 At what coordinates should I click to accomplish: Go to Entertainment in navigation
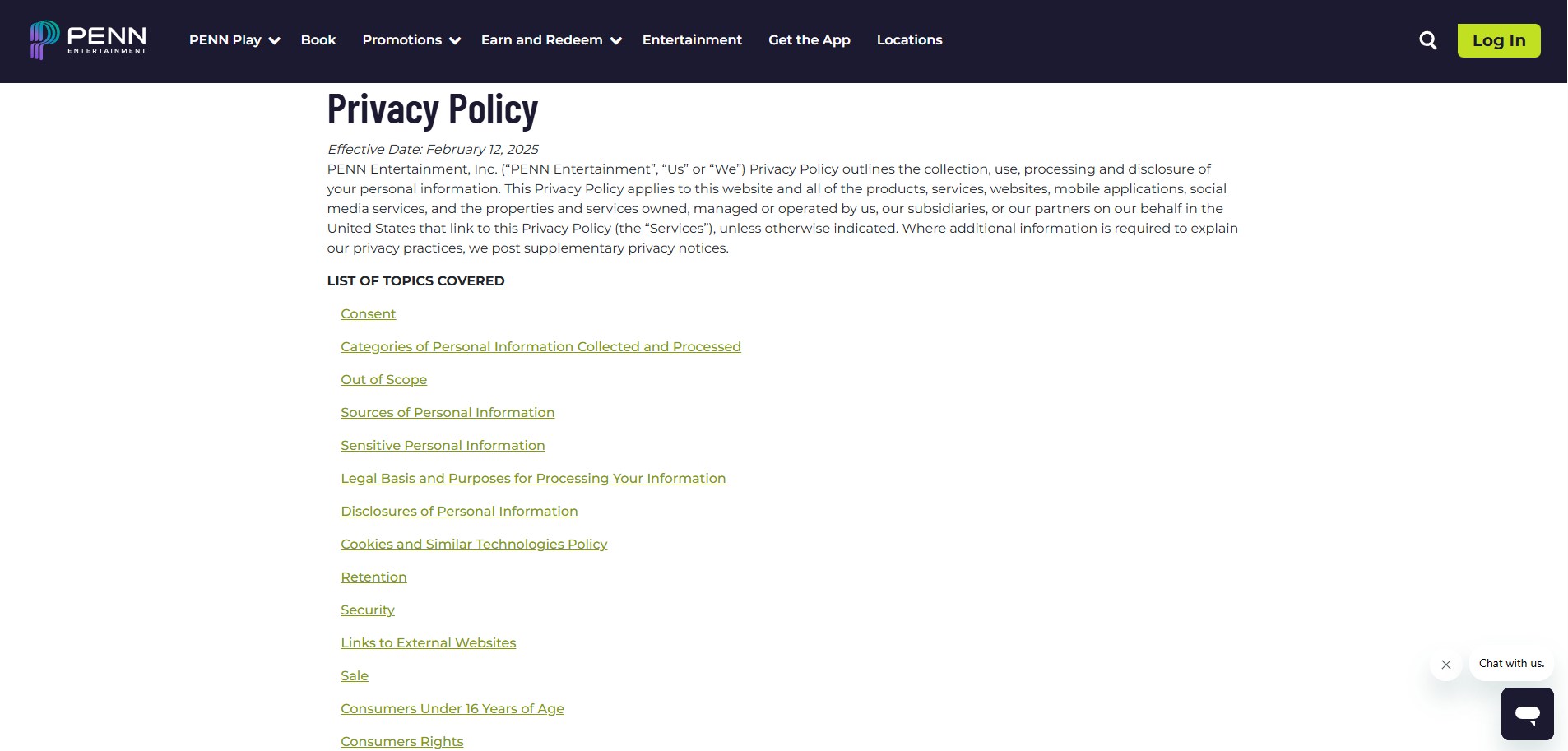point(692,40)
